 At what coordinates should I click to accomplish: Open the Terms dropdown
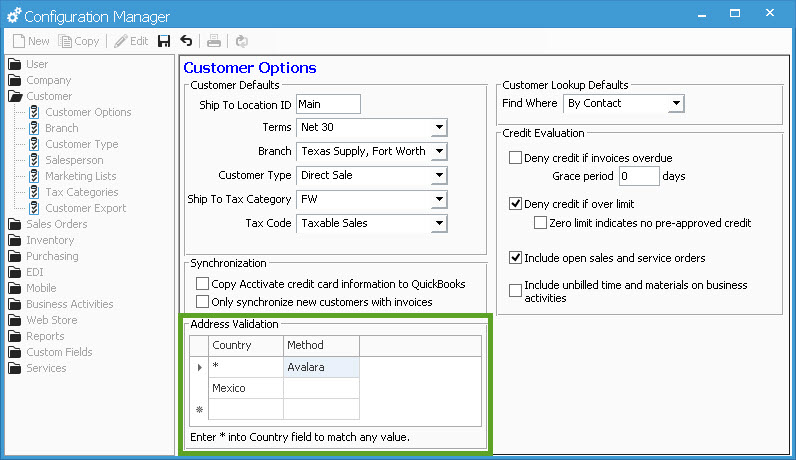pos(440,127)
